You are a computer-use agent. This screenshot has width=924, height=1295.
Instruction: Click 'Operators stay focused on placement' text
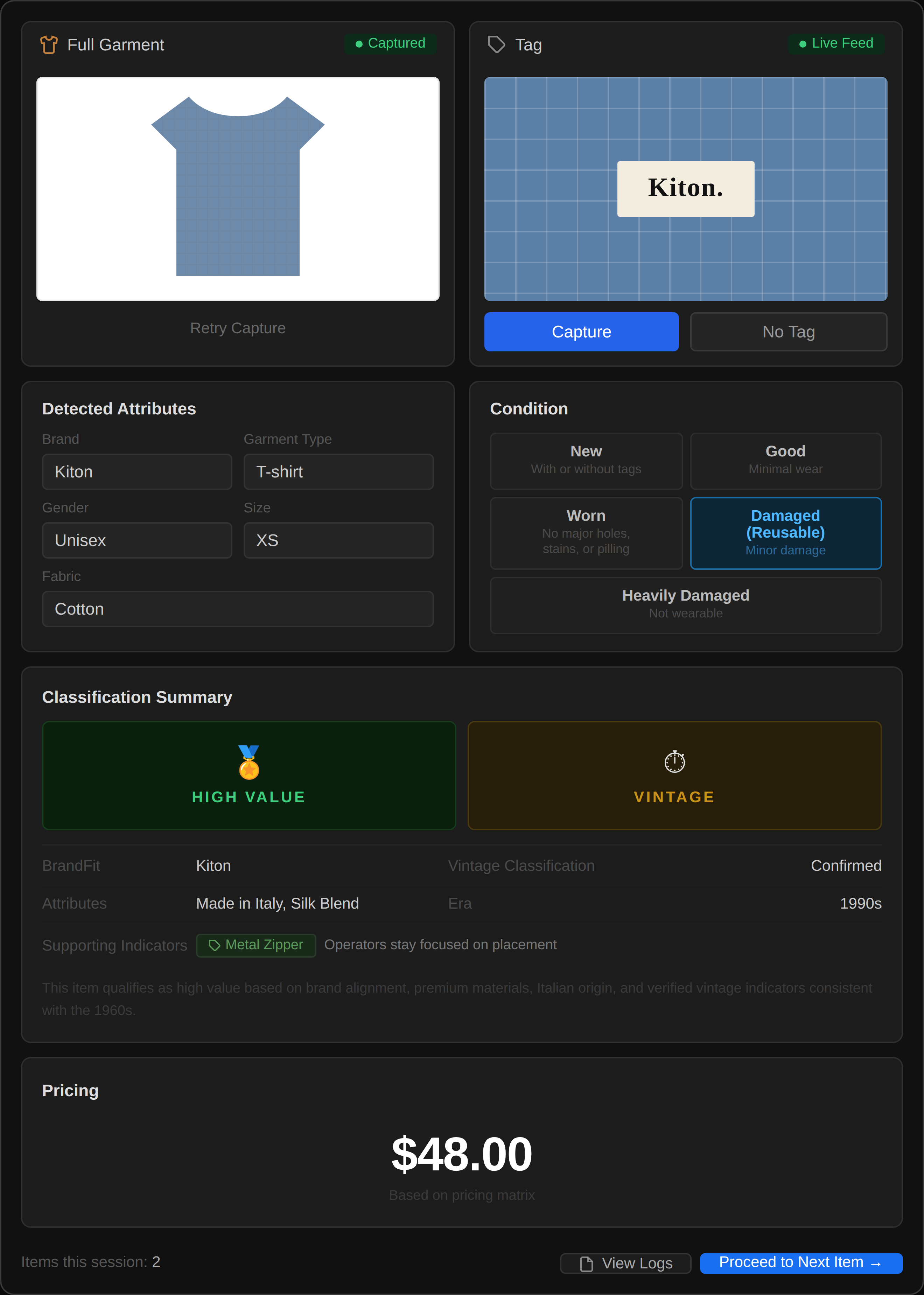coord(440,945)
